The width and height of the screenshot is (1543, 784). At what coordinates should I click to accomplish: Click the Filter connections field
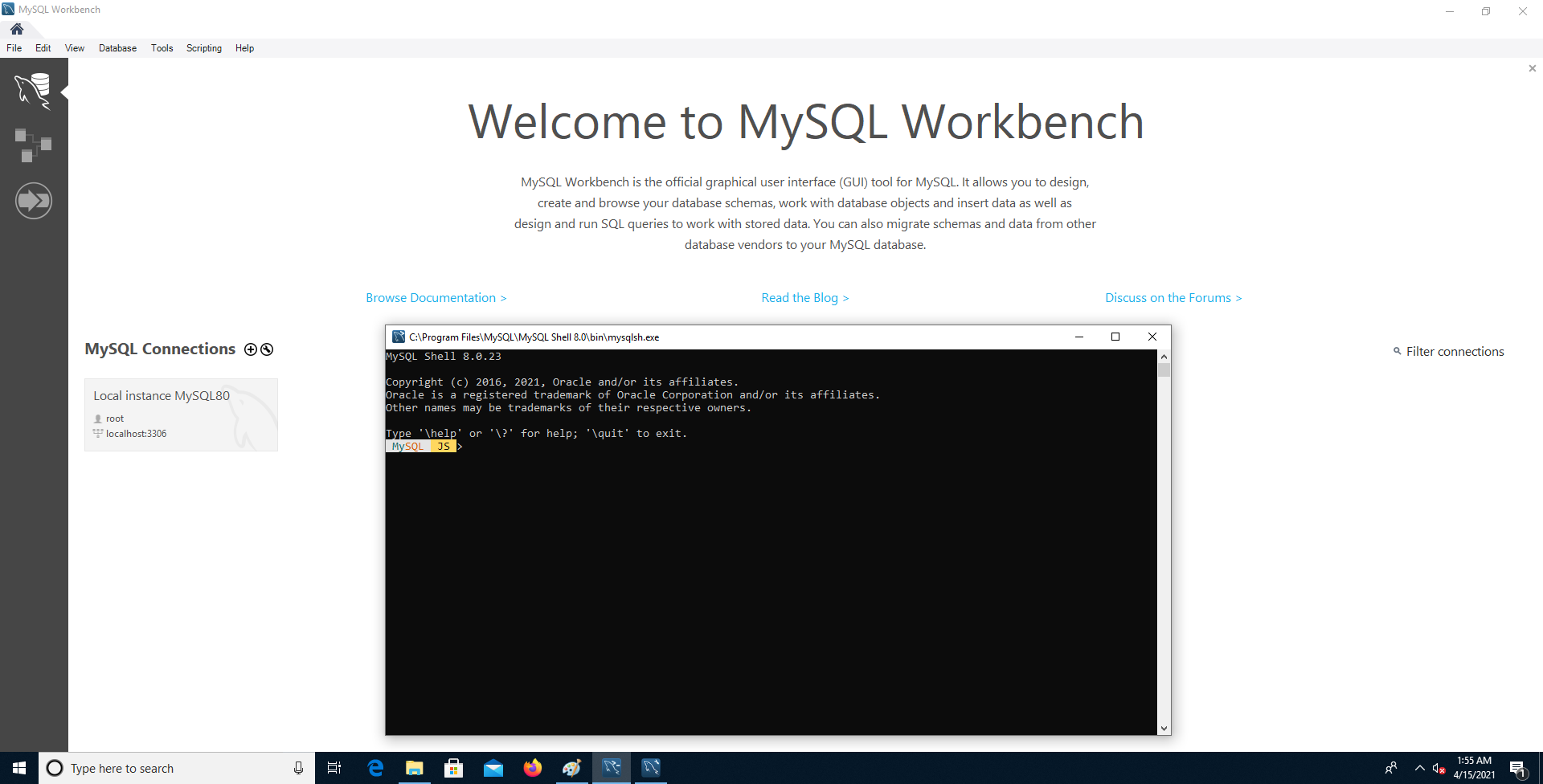coord(1455,352)
